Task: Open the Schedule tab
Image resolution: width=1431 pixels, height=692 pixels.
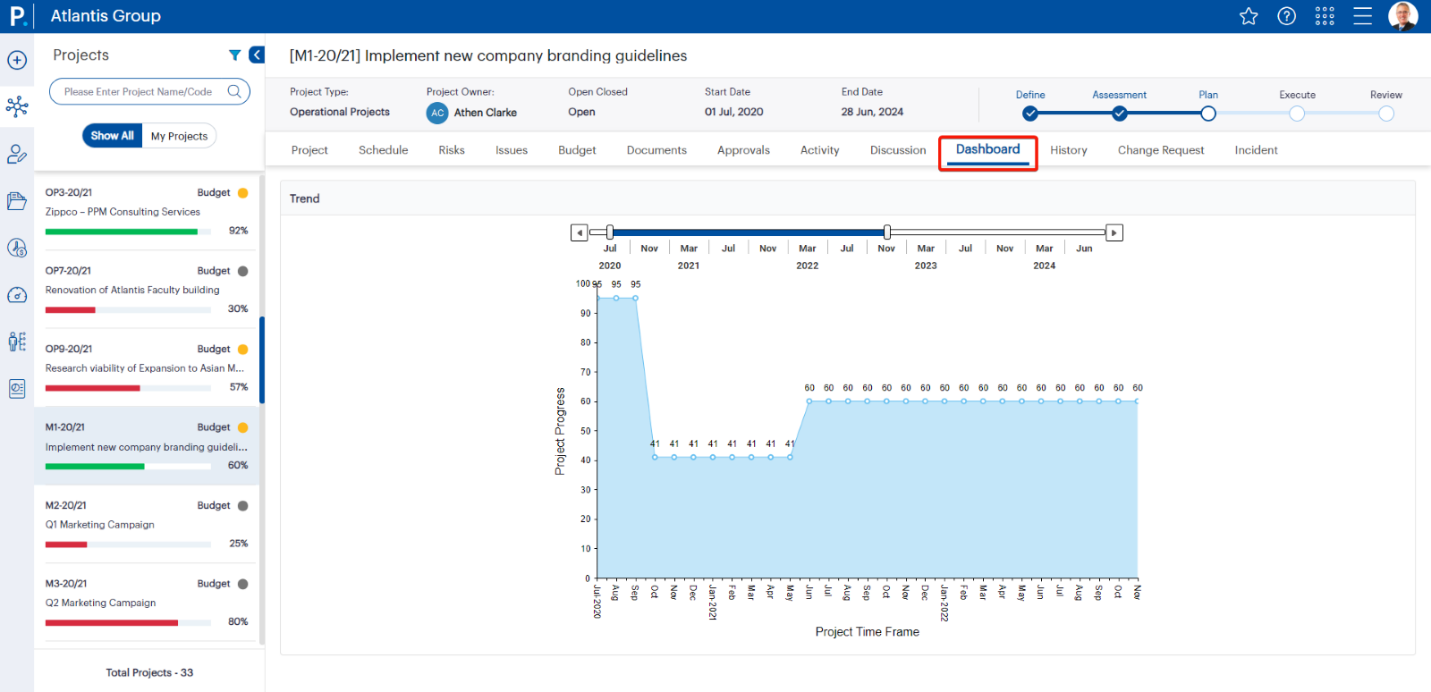Action: (383, 150)
